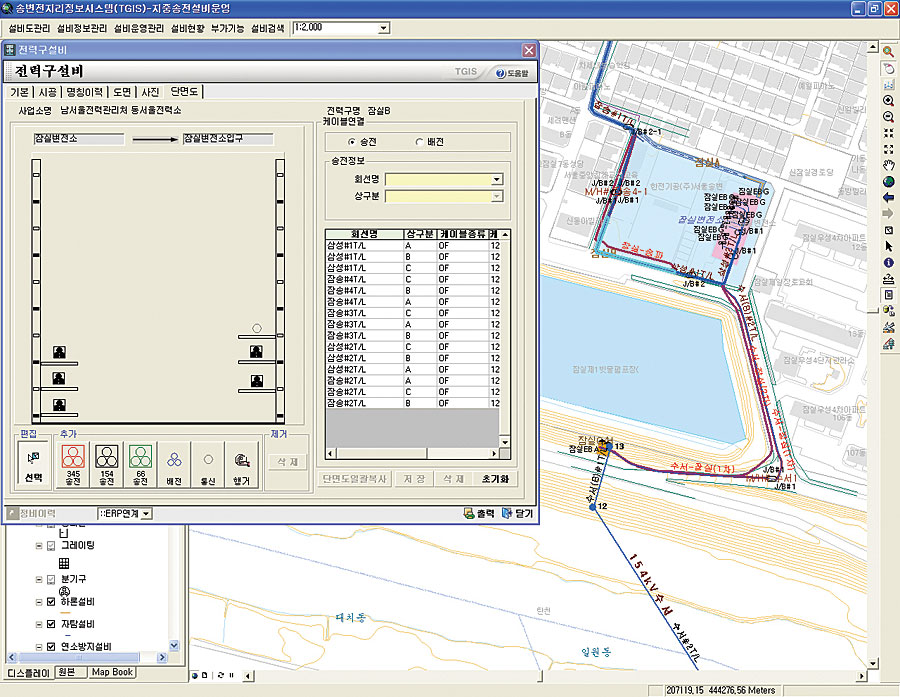Collapse the 그레이팅 tree node

[x=38, y=545]
